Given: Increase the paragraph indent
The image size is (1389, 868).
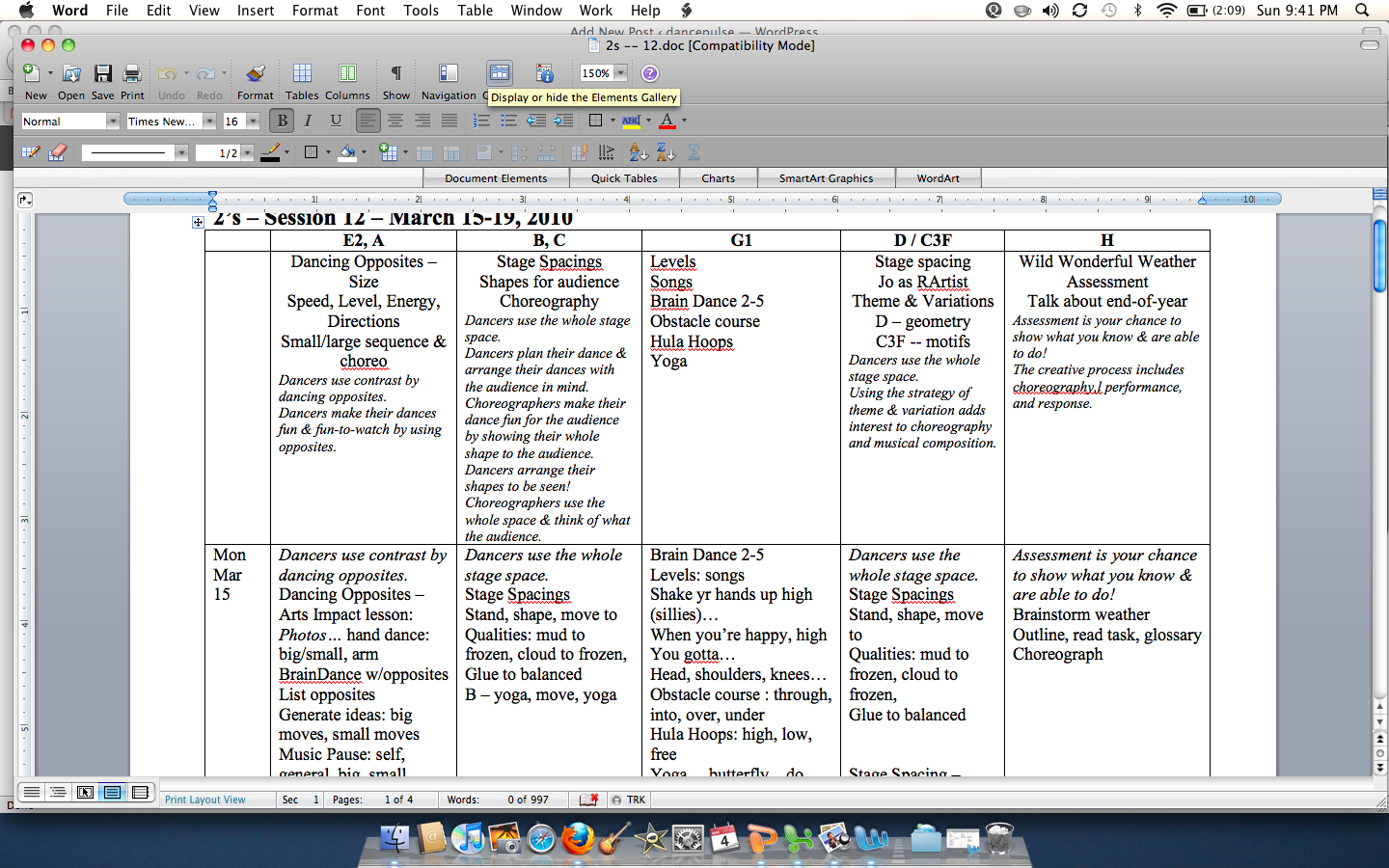Looking at the screenshot, I should point(563,121).
